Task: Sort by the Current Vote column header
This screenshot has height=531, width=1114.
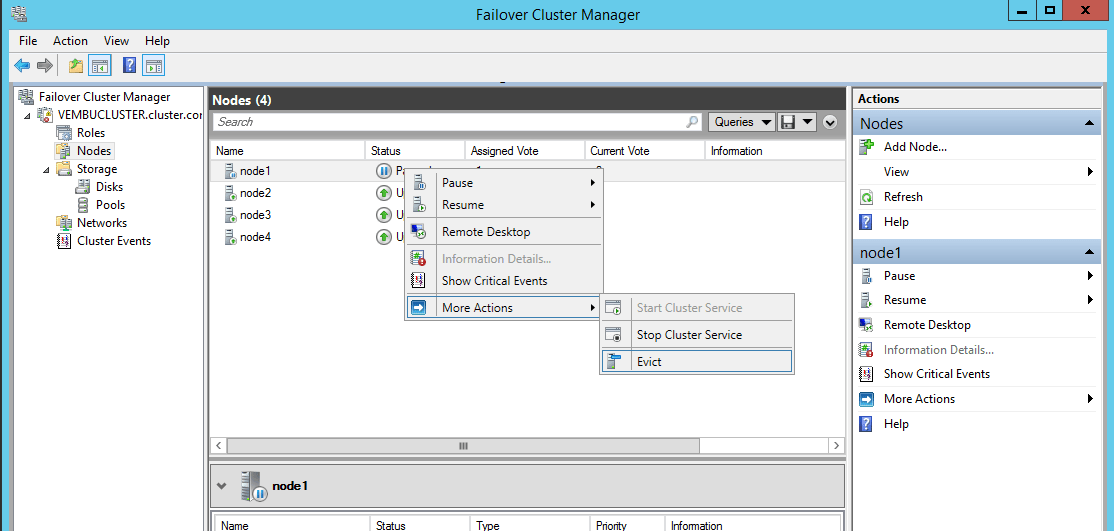Action: point(644,151)
